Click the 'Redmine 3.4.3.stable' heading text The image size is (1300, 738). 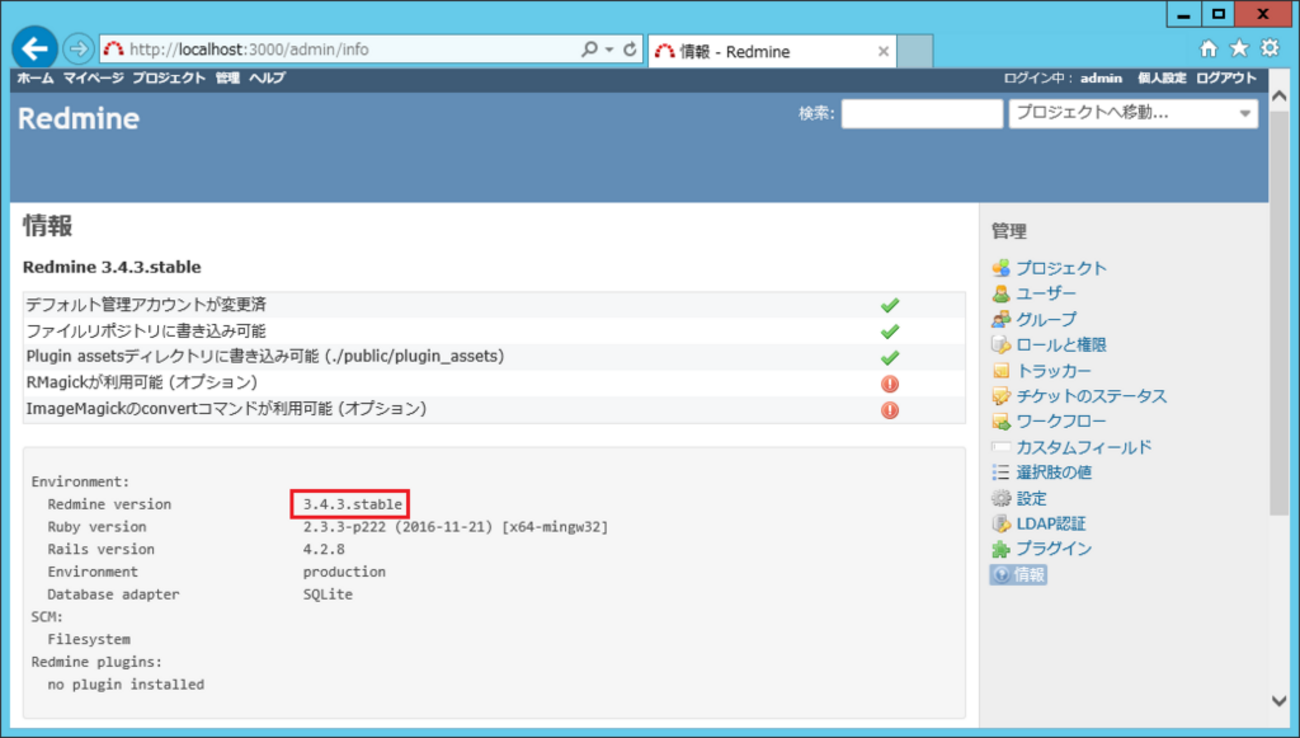pos(111,267)
